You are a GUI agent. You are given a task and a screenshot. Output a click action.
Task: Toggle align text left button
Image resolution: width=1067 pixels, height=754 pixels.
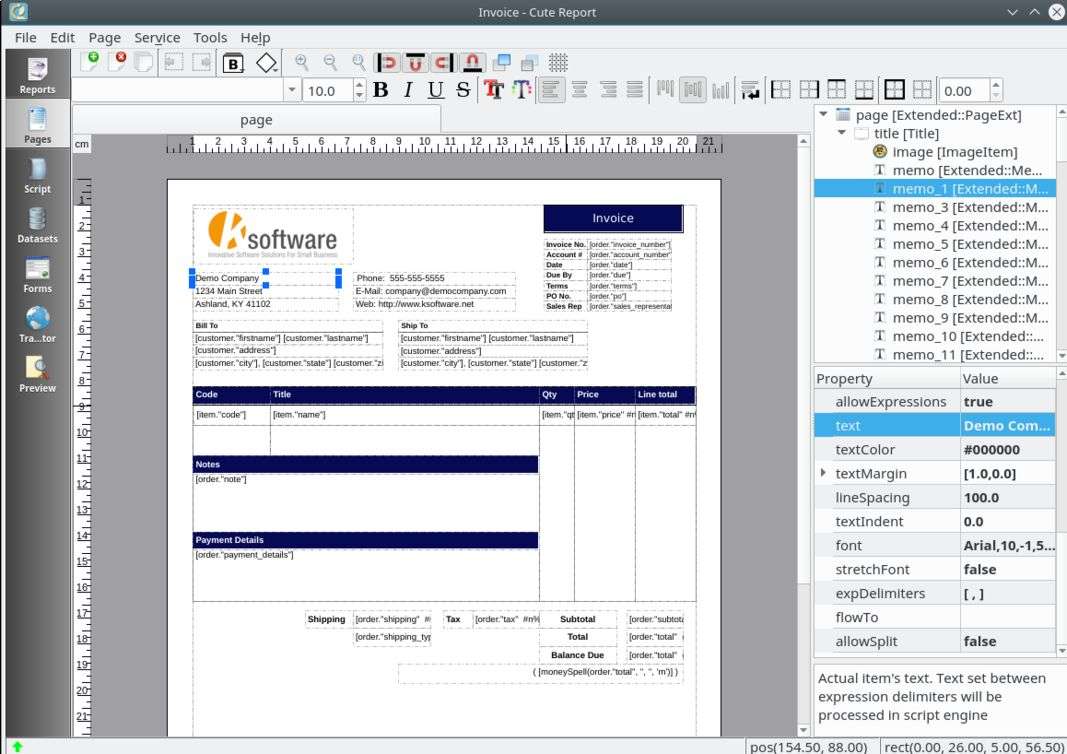pos(549,90)
